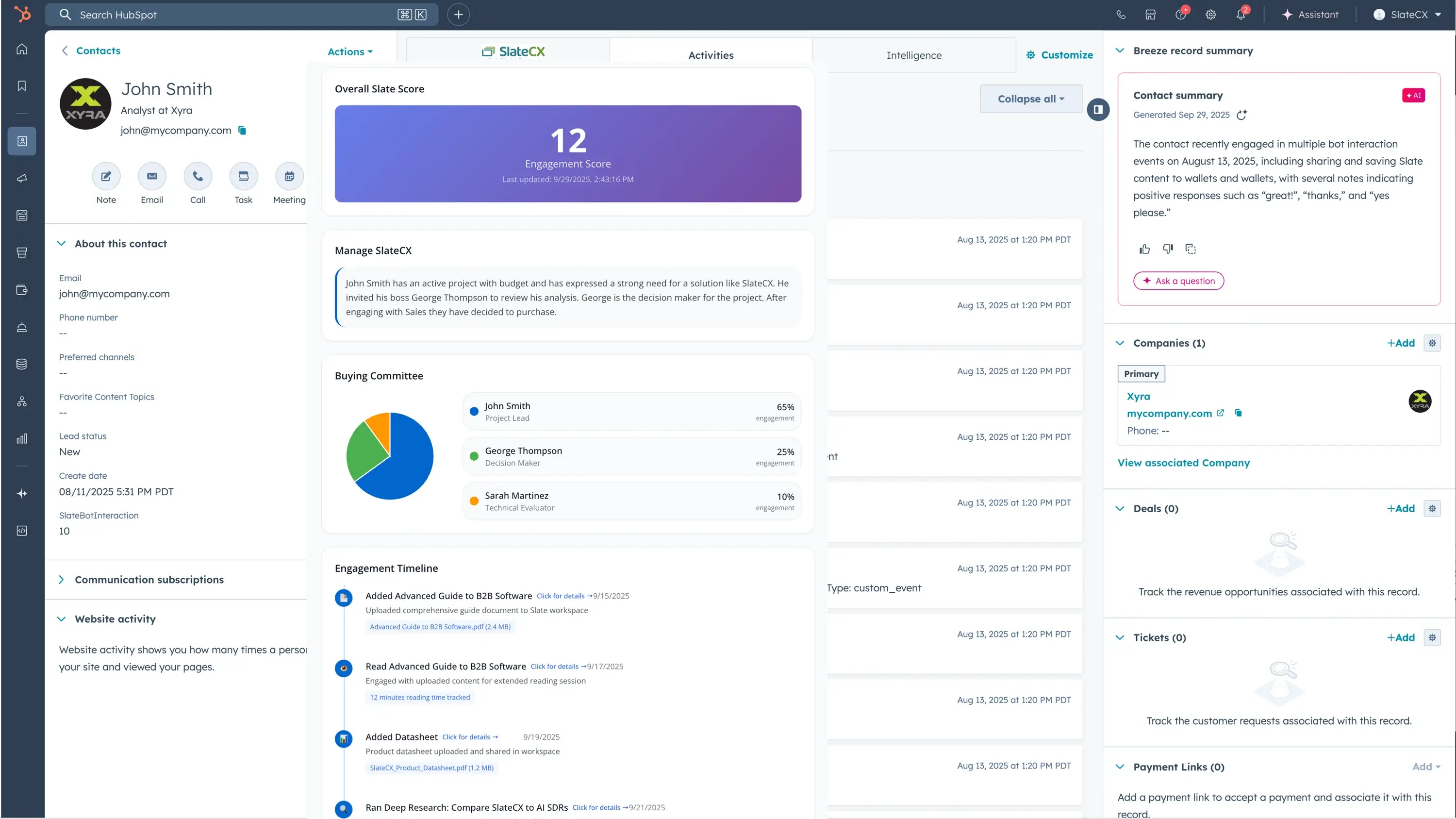Image resolution: width=1456 pixels, height=819 pixels.
Task: Switch to the Intelligence tab
Action: 914,55
